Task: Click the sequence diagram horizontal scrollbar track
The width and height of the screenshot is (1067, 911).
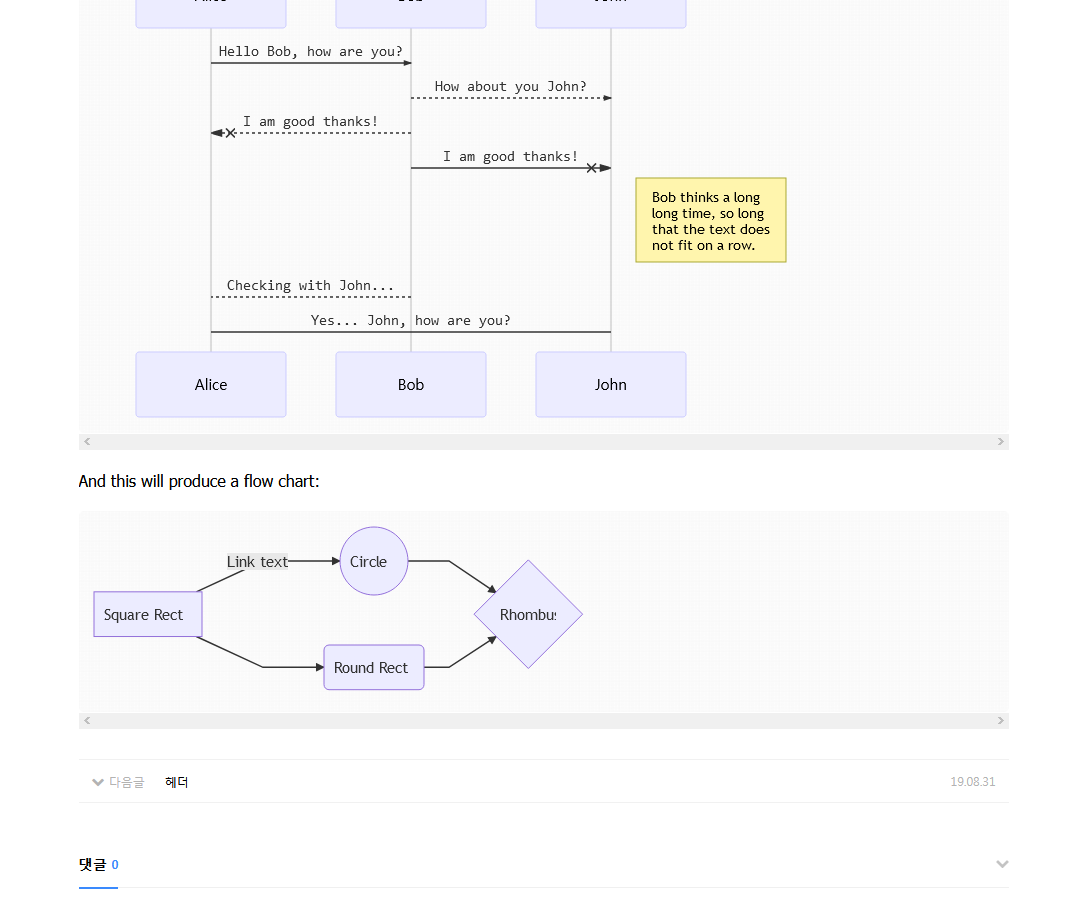Action: [543, 441]
